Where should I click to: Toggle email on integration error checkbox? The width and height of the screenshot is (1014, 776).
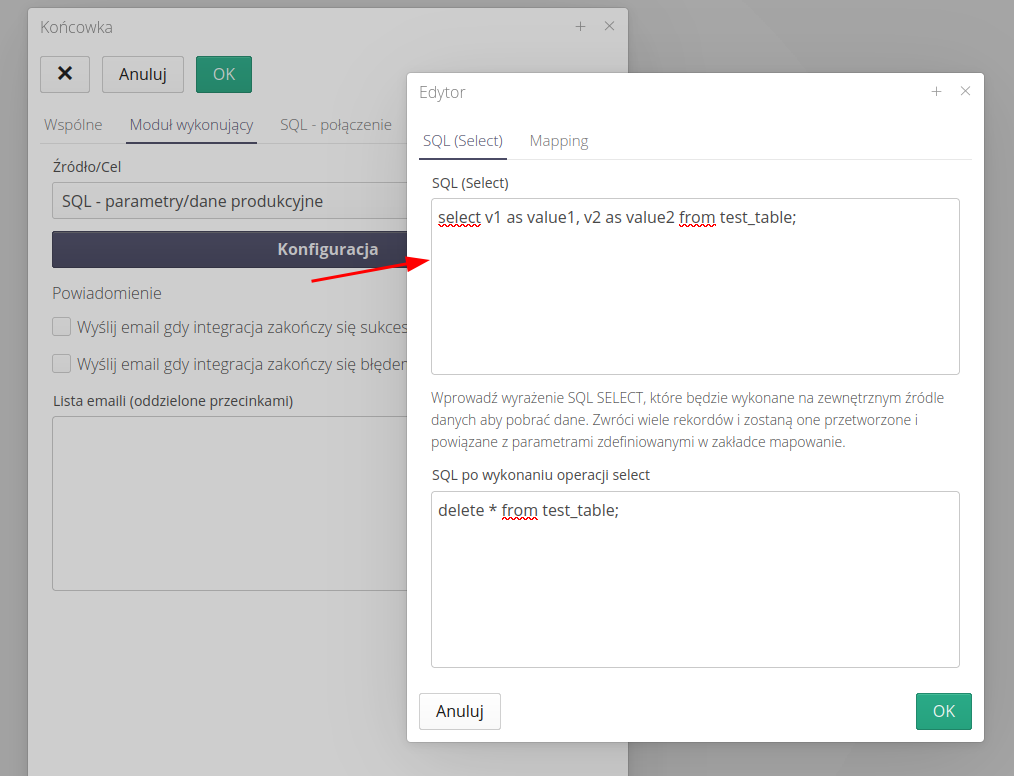62,363
